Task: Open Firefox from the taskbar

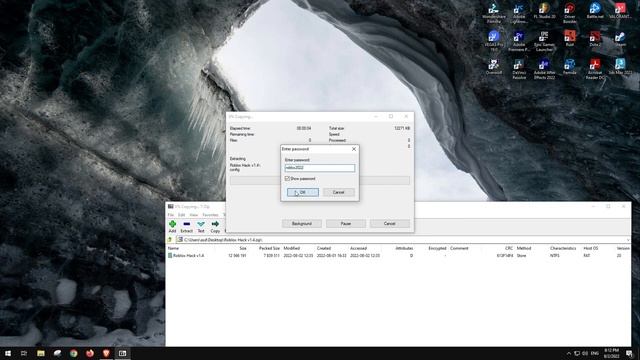Action: (x=90, y=353)
